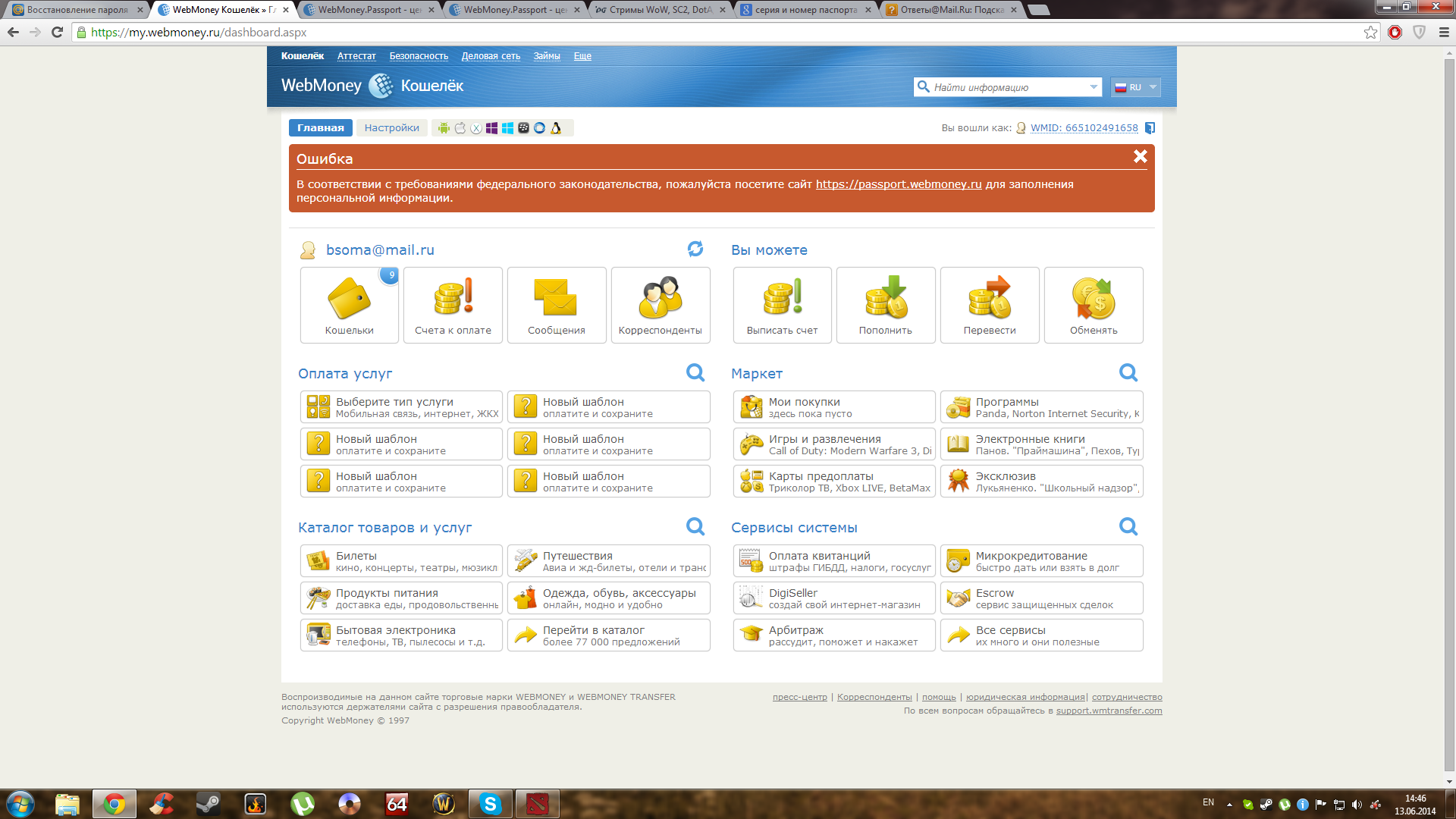Switch to the Ответы@Mail.Ru browser tab
The image size is (1456, 819).
click(952, 10)
